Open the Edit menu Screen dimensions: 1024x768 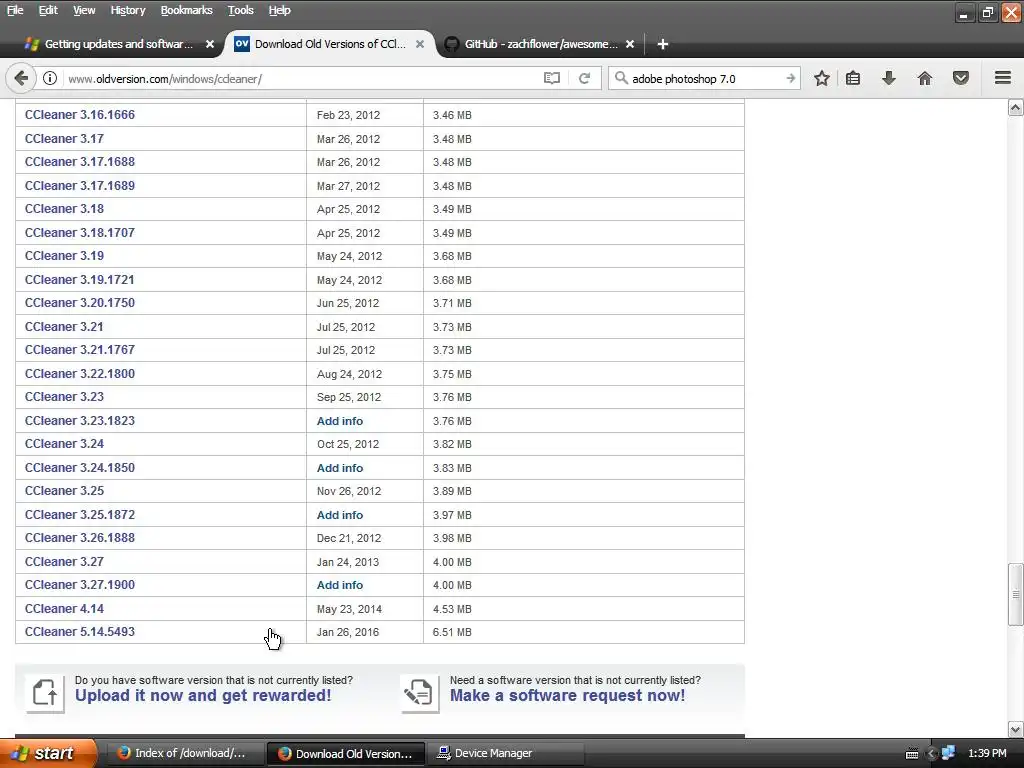tap(48, 10)
